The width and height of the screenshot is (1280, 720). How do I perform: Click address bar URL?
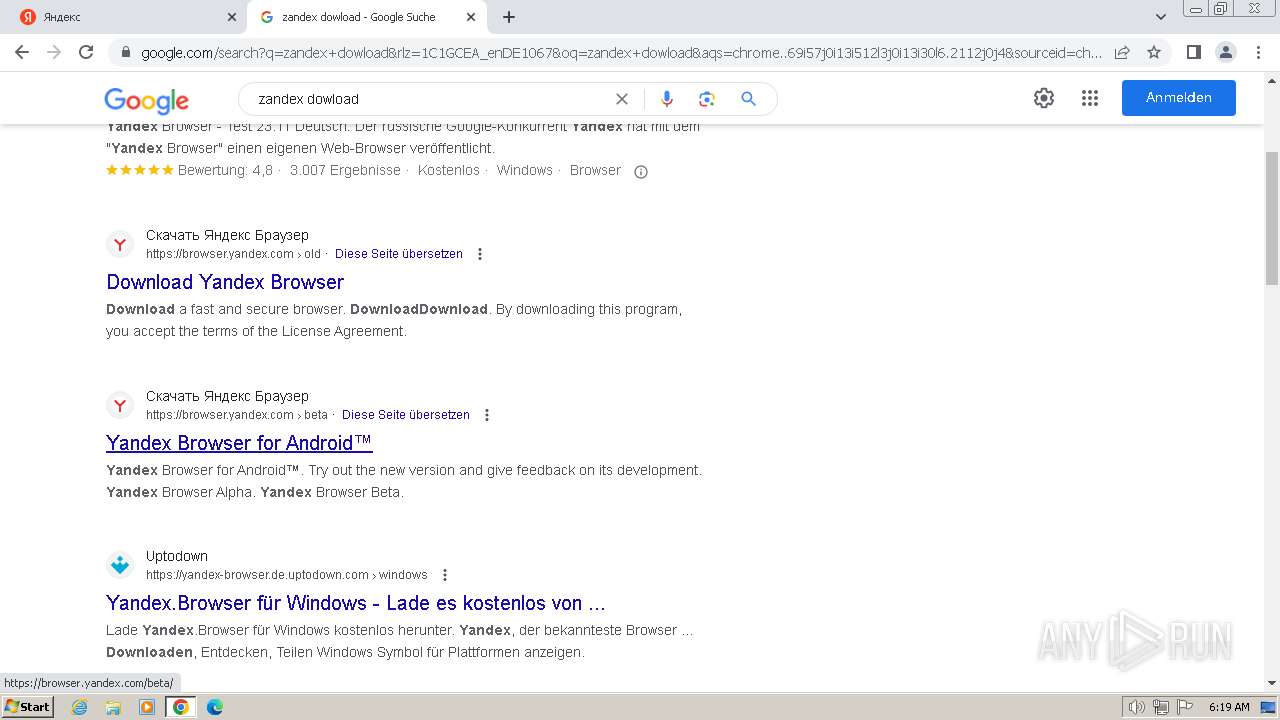point(621,52)
